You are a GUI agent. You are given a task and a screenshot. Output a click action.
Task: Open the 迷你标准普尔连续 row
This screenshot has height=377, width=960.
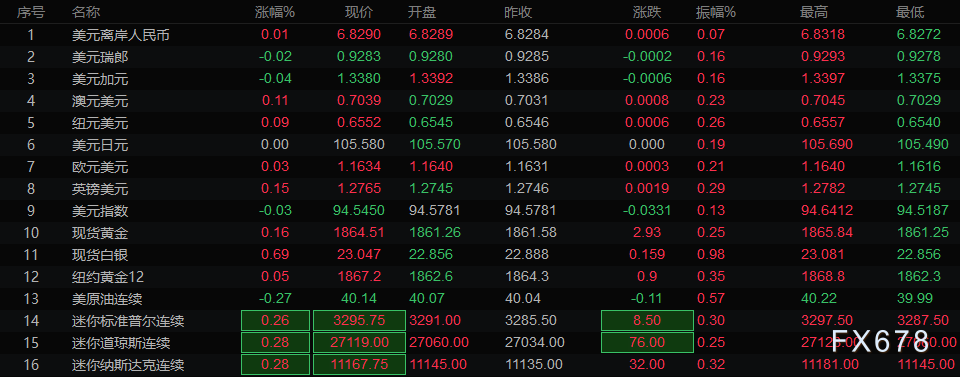click(480, 321)
